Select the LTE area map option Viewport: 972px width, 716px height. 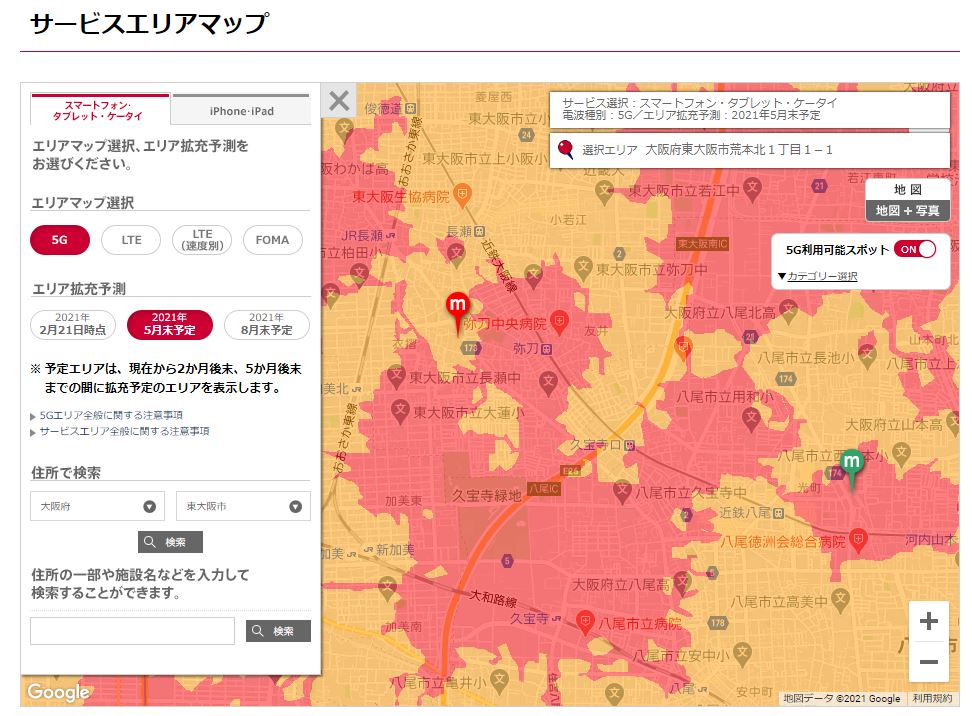(x=131, y=240)
